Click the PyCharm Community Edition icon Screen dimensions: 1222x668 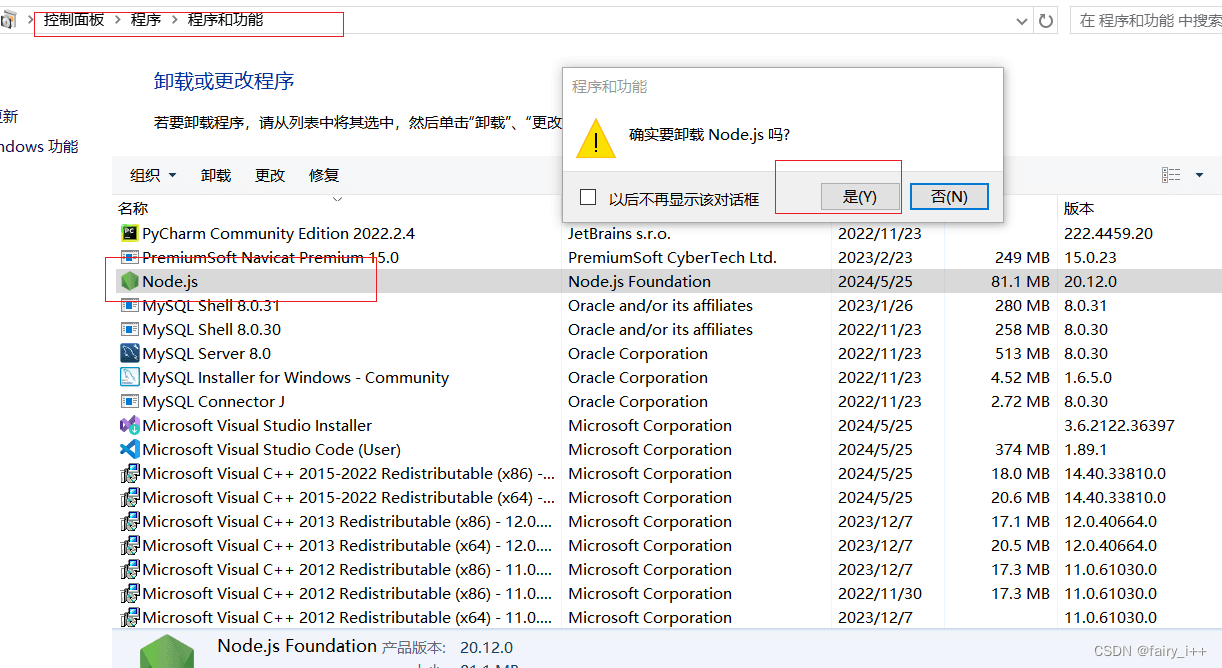(129, 233)
